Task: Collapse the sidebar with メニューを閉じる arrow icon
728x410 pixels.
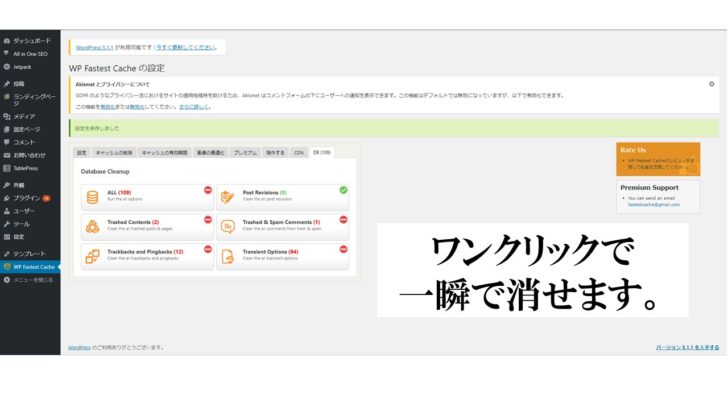Action: (x=6, y=280)
